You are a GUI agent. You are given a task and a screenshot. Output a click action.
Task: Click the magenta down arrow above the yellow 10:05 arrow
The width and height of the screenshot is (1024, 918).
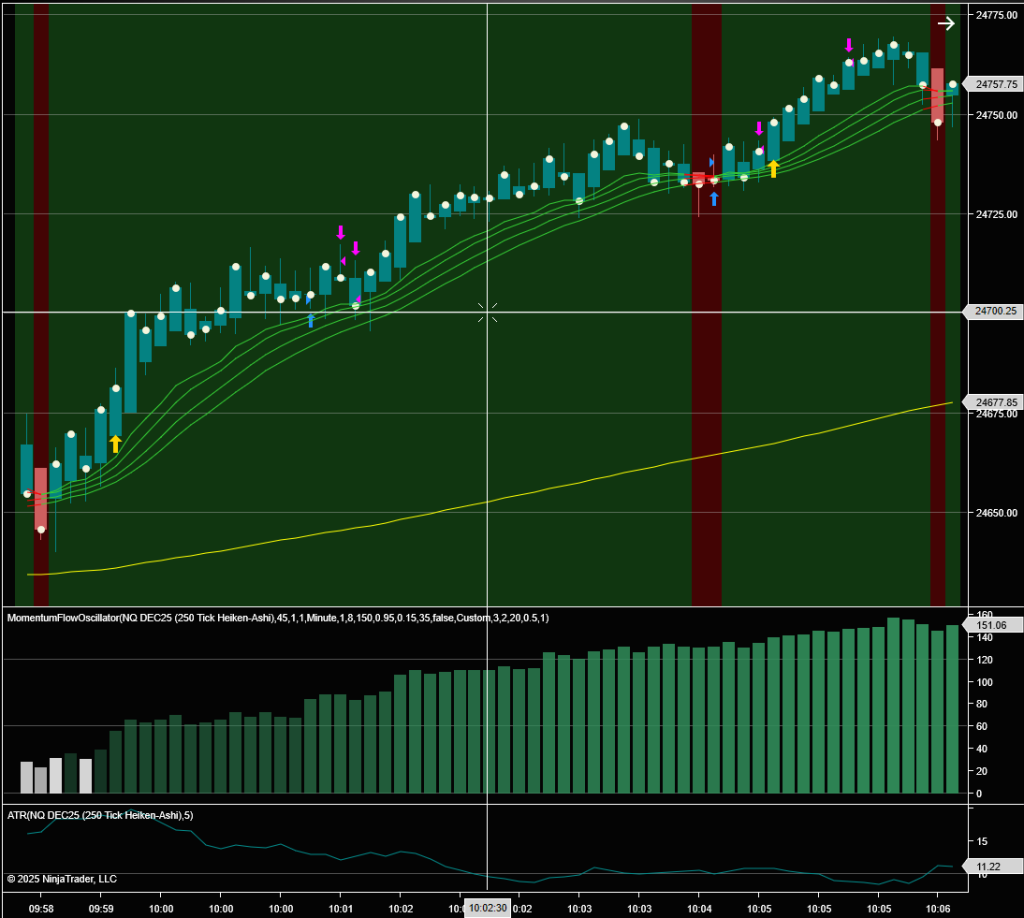click(x=759, y=128)
